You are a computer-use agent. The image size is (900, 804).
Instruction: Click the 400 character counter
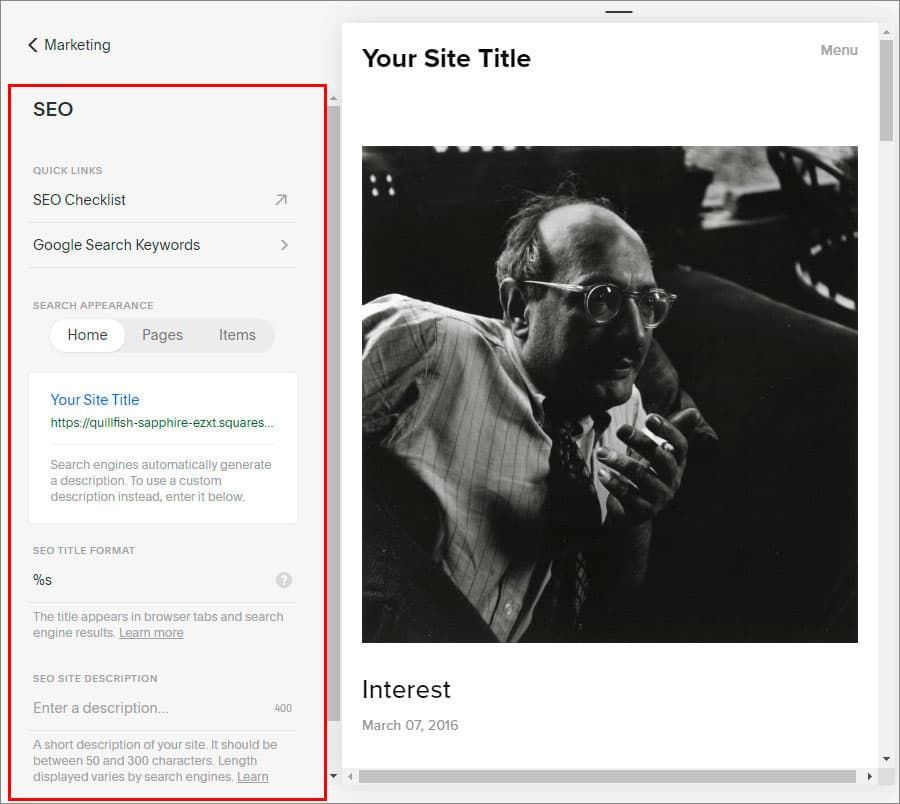point(283,709)
